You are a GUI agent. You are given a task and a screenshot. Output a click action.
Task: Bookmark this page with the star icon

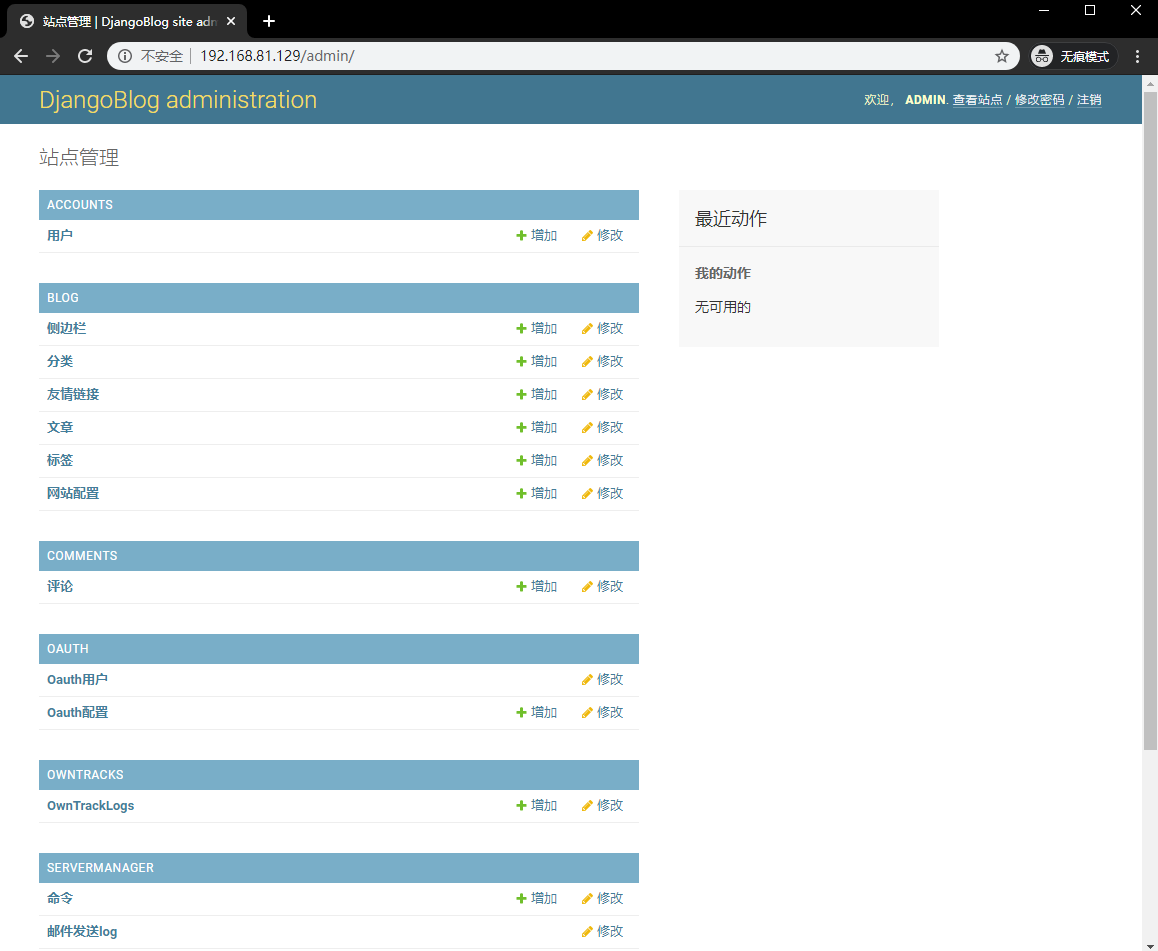[1001, 56]
